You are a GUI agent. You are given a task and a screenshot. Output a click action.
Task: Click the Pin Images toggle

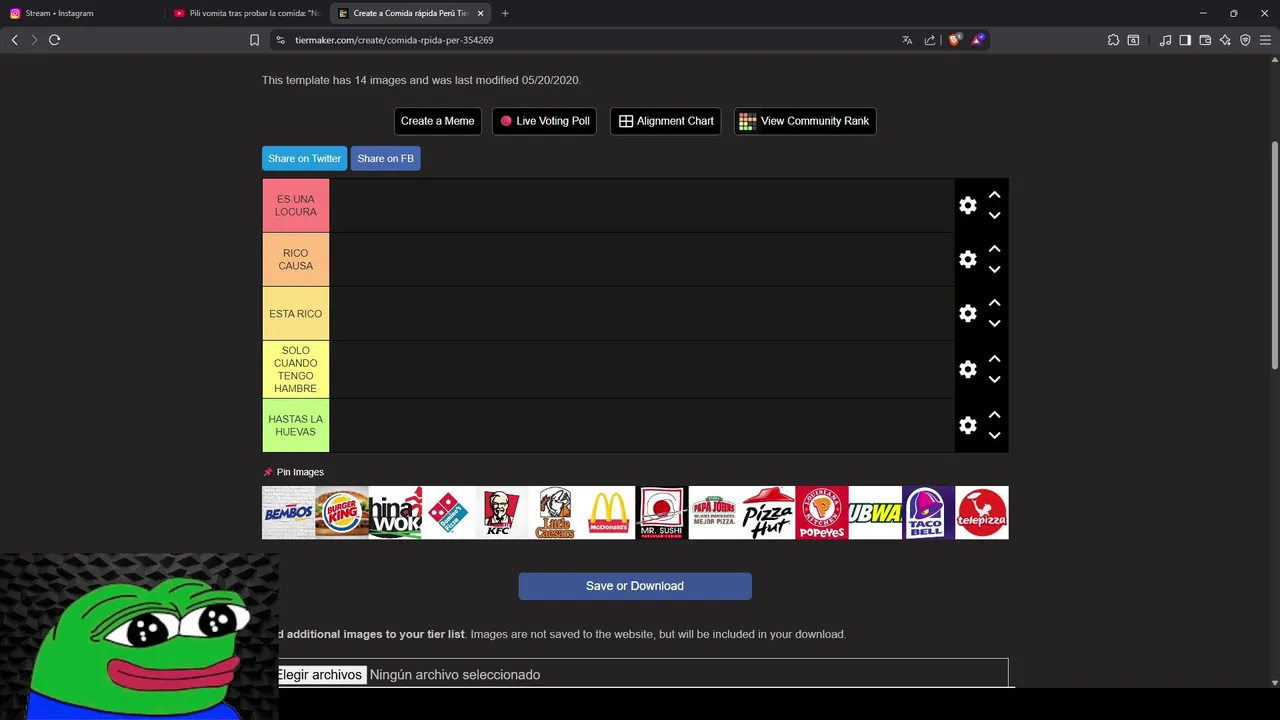pos(293,472)
